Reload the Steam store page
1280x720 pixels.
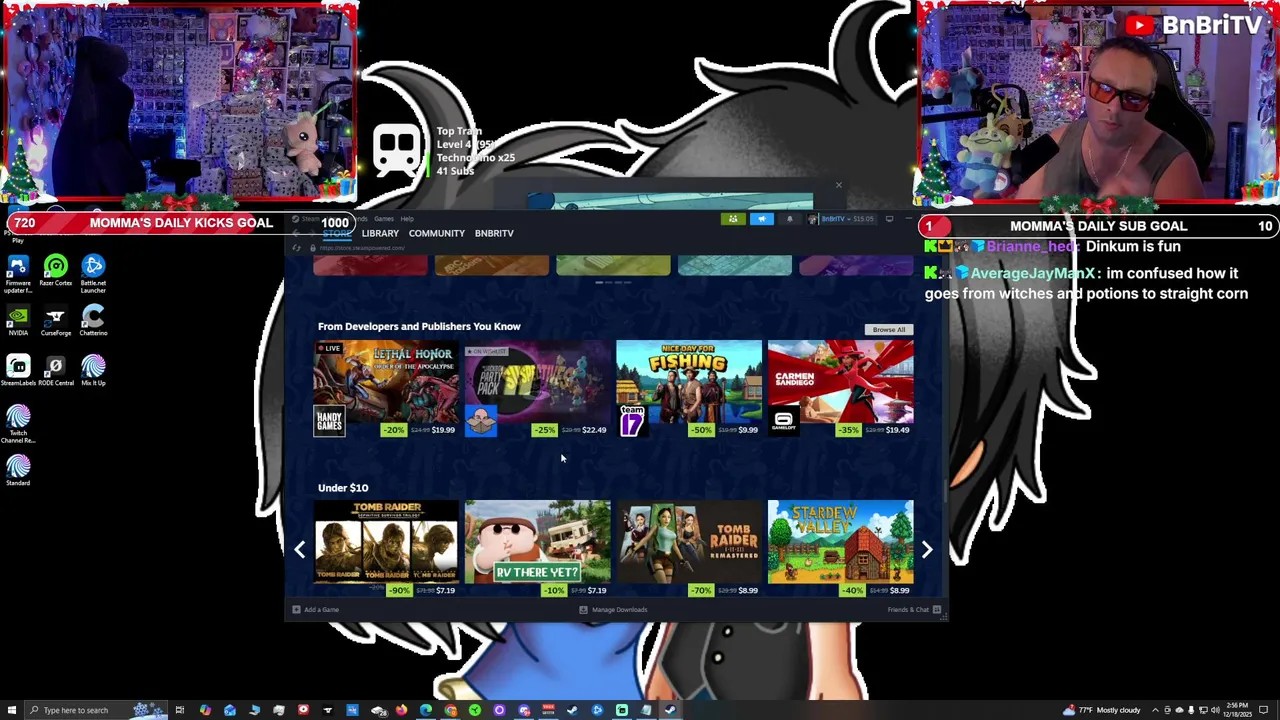(x=297, y=248)
